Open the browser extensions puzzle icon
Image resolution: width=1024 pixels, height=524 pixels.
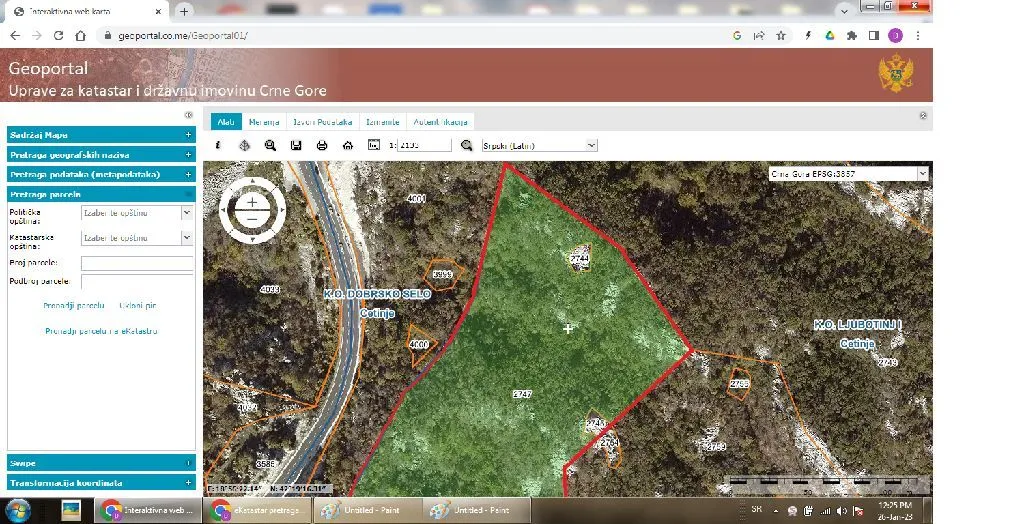[852, 36]
